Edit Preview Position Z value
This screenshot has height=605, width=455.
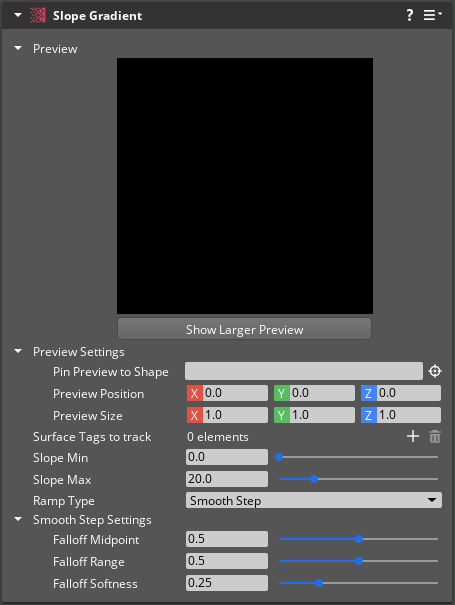409,393
